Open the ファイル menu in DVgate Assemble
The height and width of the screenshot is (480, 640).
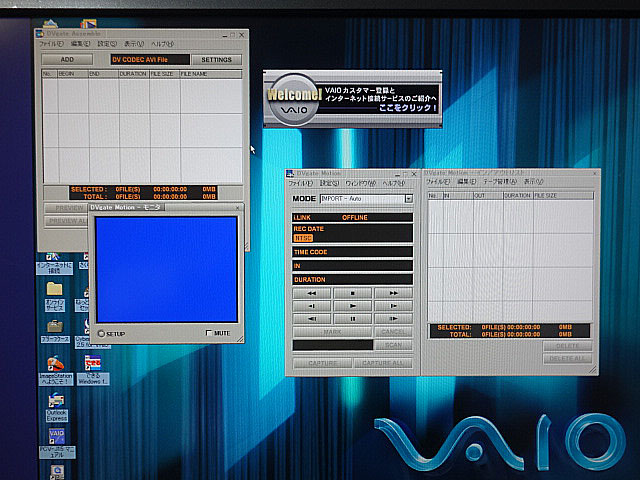point(52,44)
